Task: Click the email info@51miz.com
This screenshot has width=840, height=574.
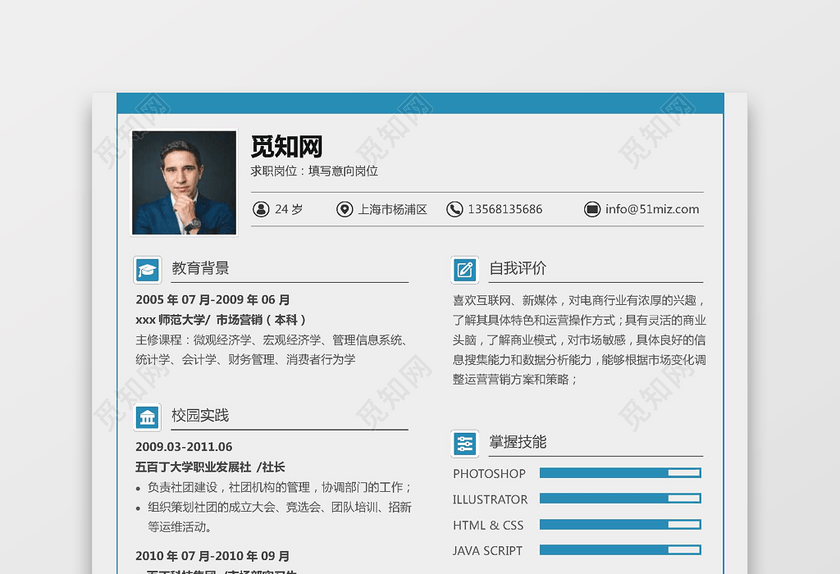Action: click(x=652, y=209)
